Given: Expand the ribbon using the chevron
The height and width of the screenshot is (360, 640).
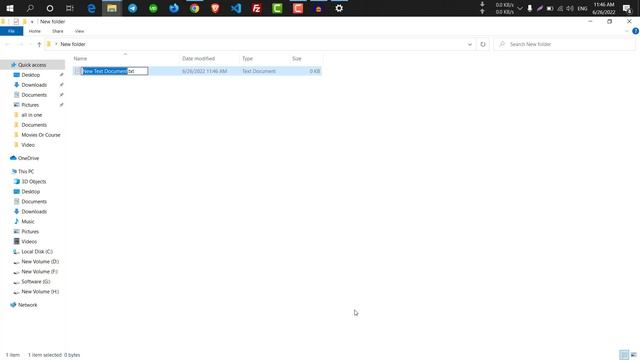Looking at the screenshot, I should [x=627, y=31].
